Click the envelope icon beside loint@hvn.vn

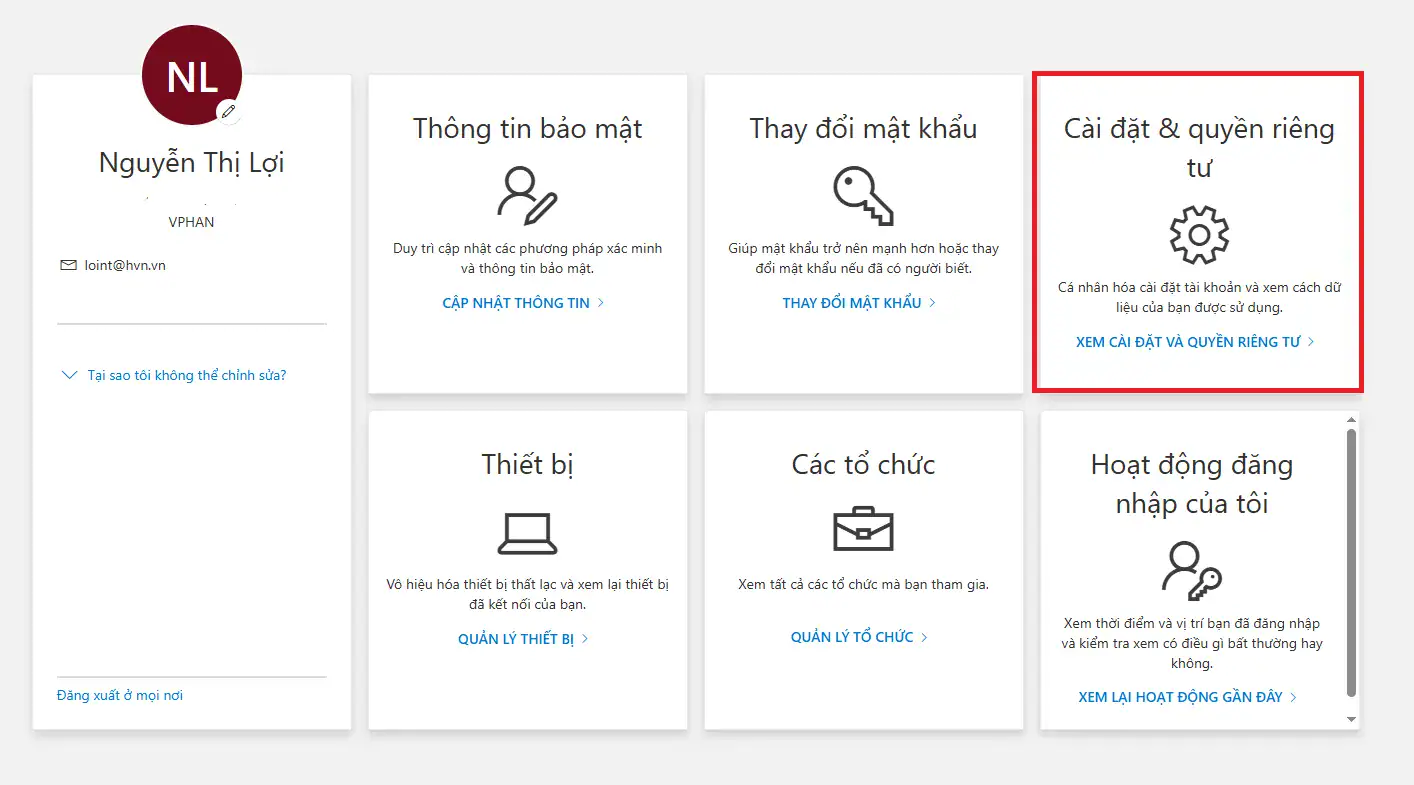click(x=68, y=266)
